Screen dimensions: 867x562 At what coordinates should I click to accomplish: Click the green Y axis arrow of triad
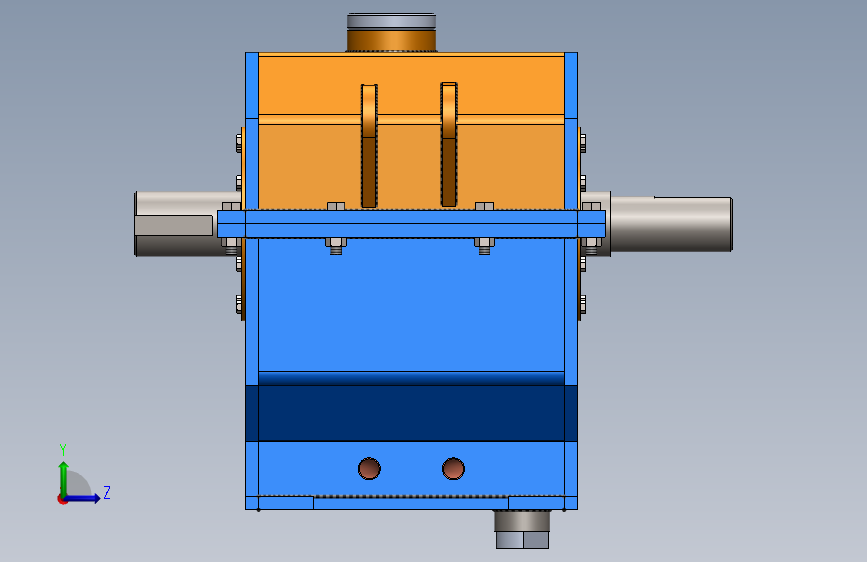pyautogui.click(x=64, y=478)
